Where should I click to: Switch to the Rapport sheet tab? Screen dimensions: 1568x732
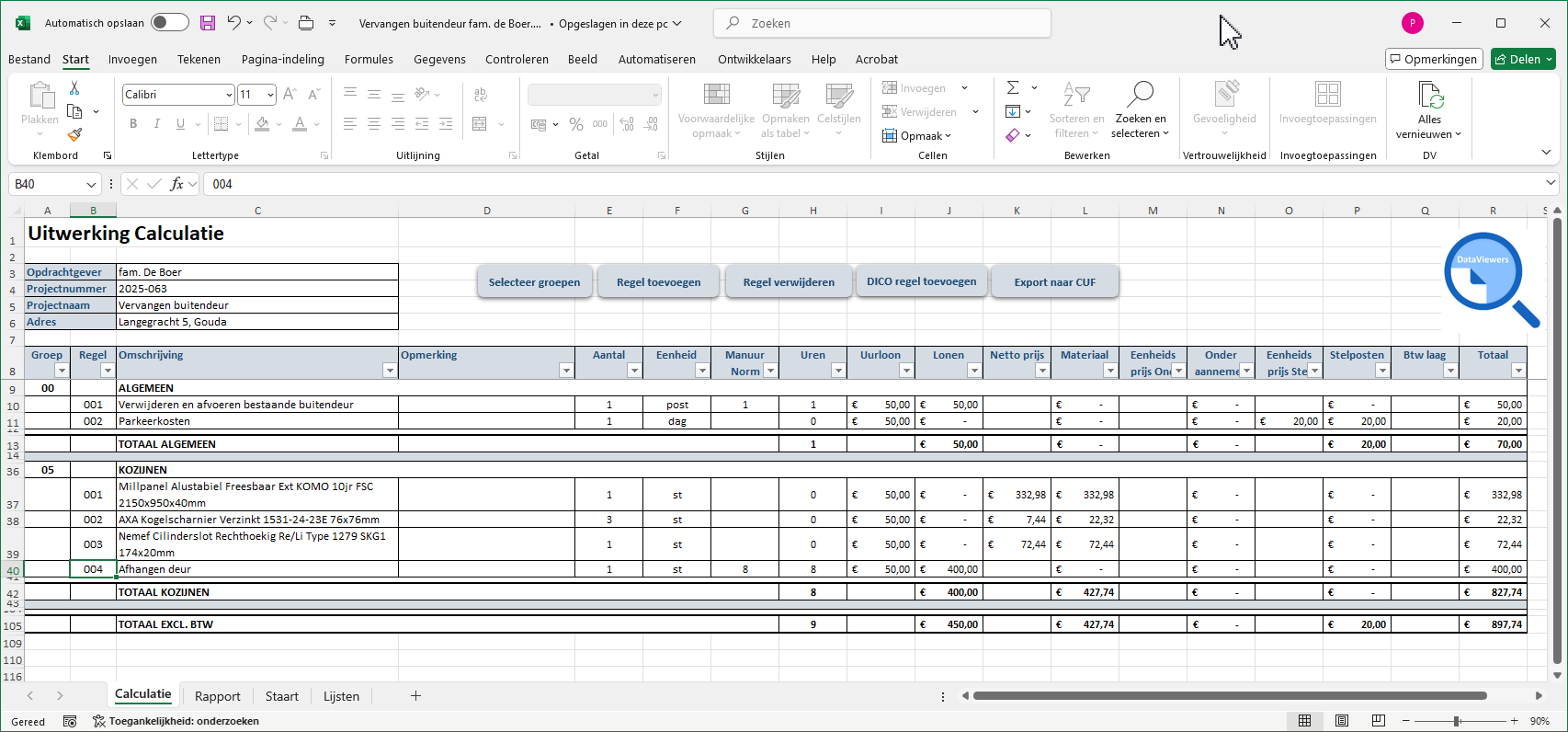point(217,696)
